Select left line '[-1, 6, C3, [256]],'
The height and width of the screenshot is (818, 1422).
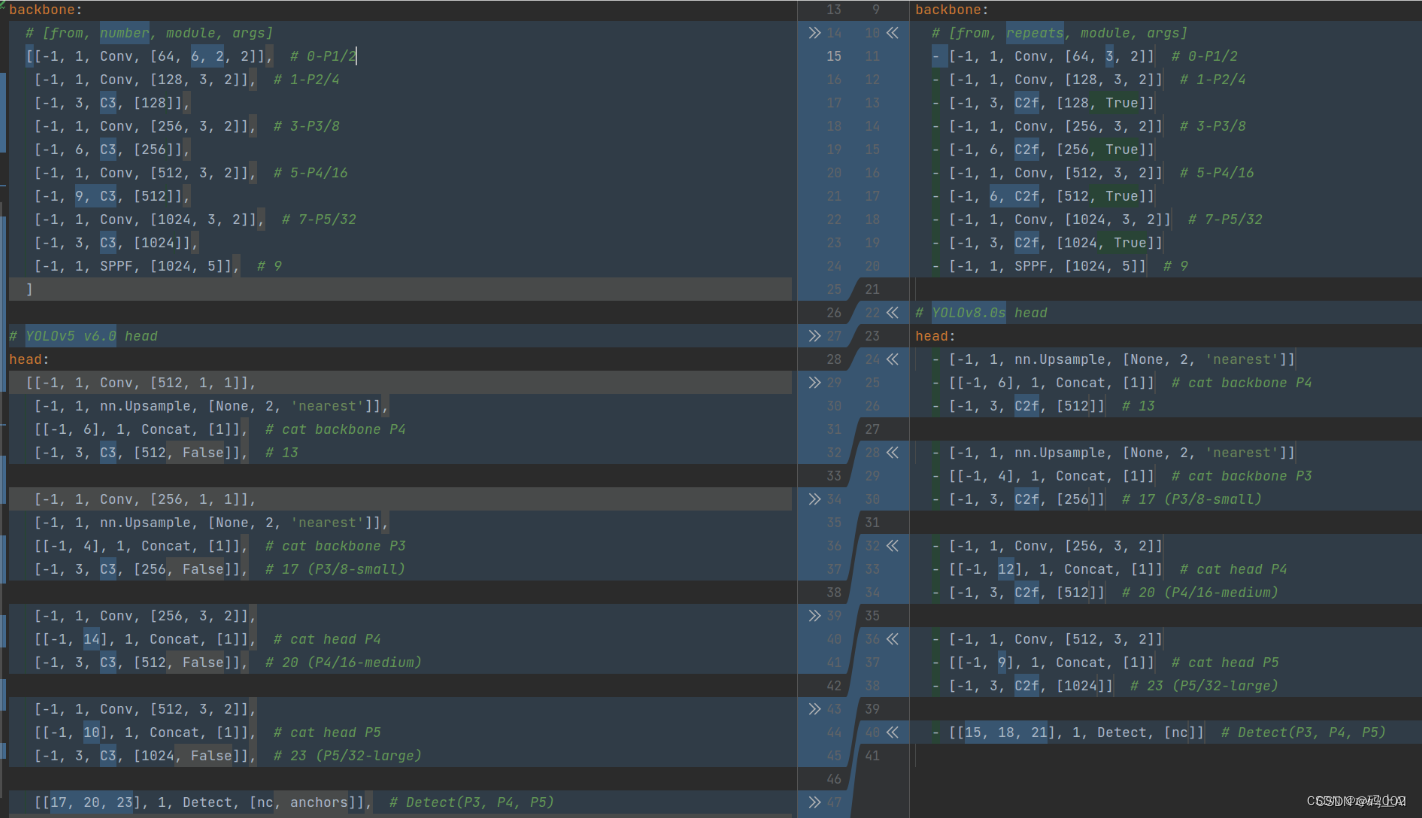[x=112, y=150]
